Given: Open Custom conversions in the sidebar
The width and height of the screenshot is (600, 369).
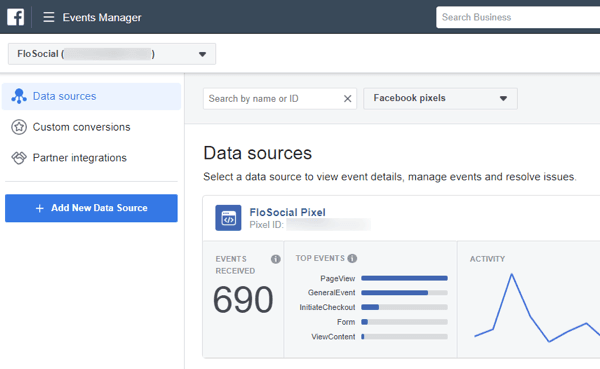Looking at the screenshot, I should [x=91, y=127].
